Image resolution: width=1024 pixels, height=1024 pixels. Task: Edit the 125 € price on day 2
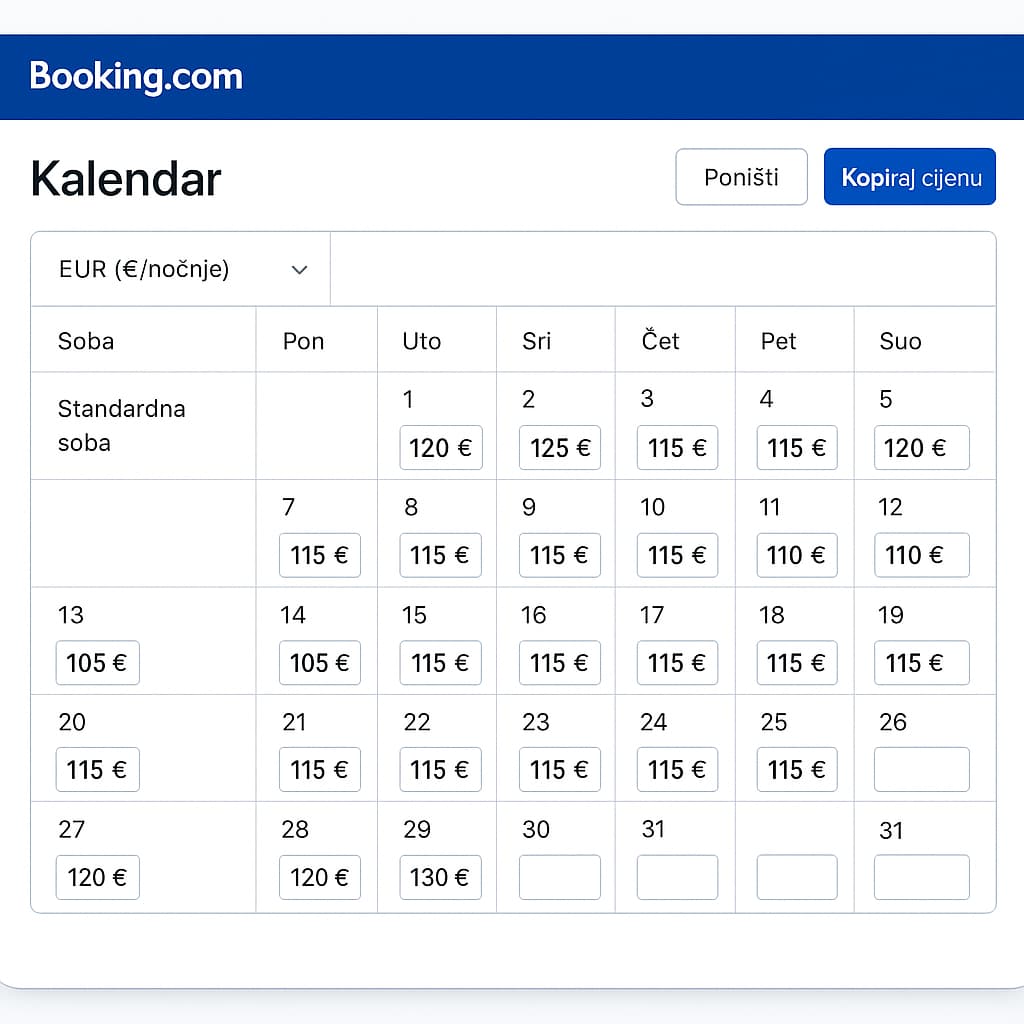[559, 447]
